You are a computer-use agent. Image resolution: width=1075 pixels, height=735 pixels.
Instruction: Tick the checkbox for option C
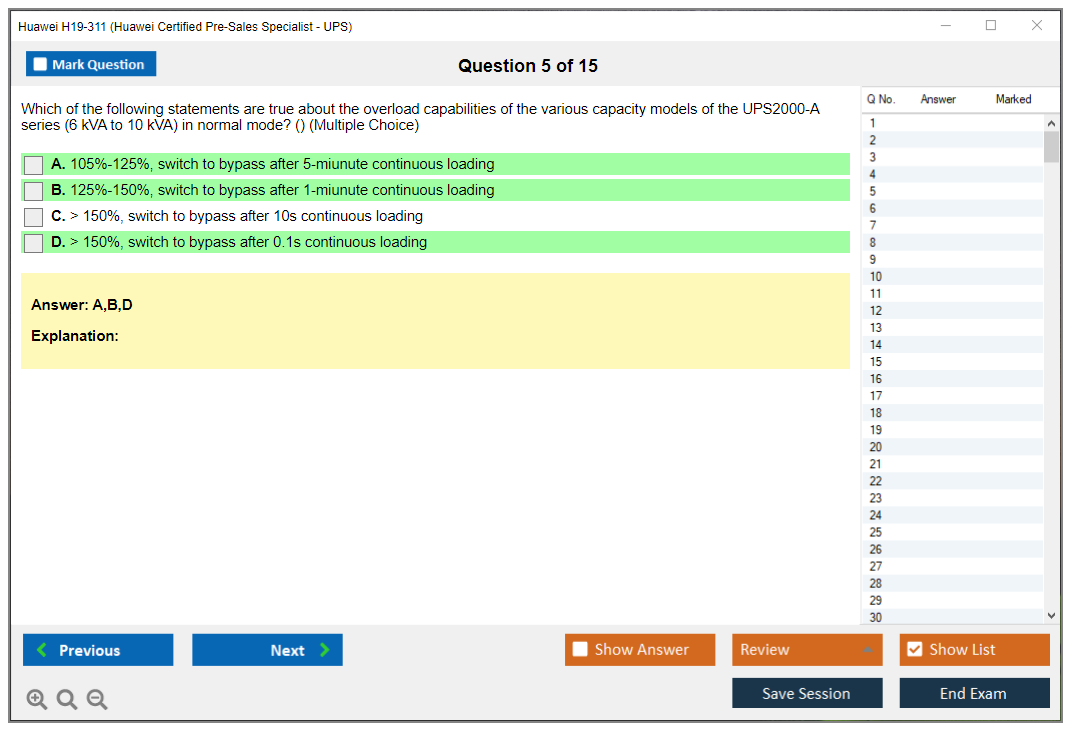(33, 217)
